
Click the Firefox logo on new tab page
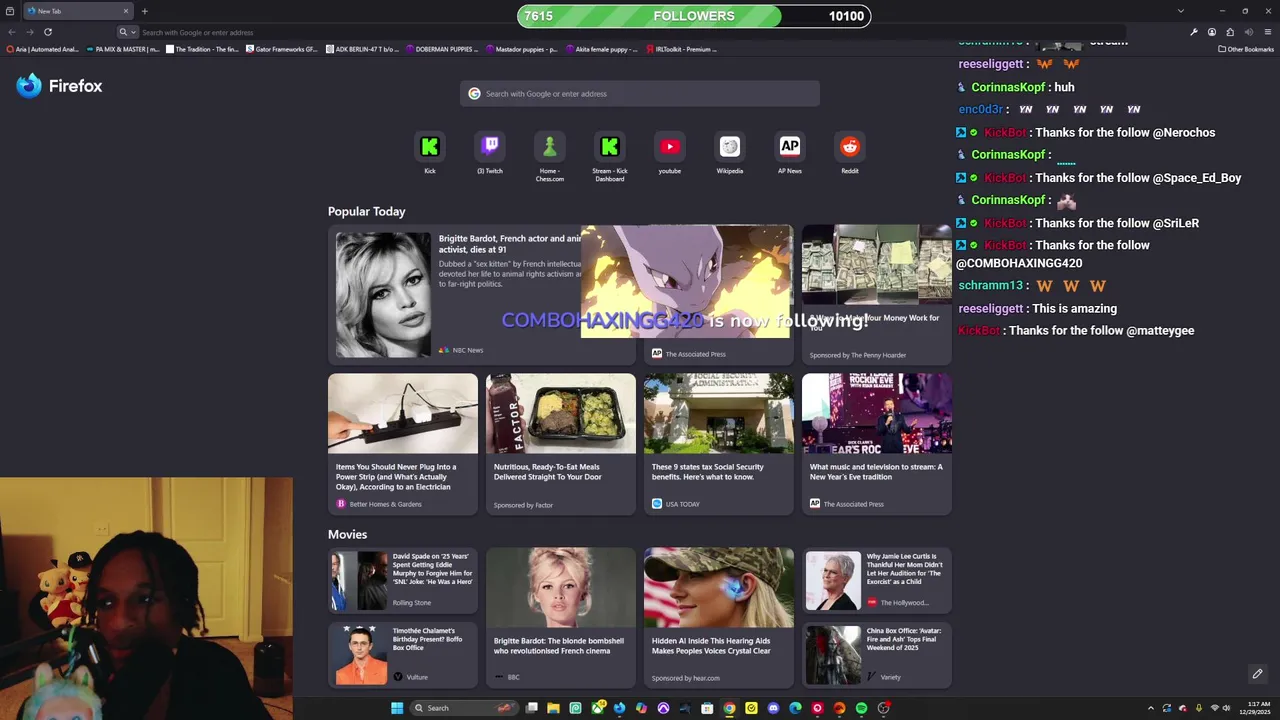pyautogui.click(x=59, y=86)
